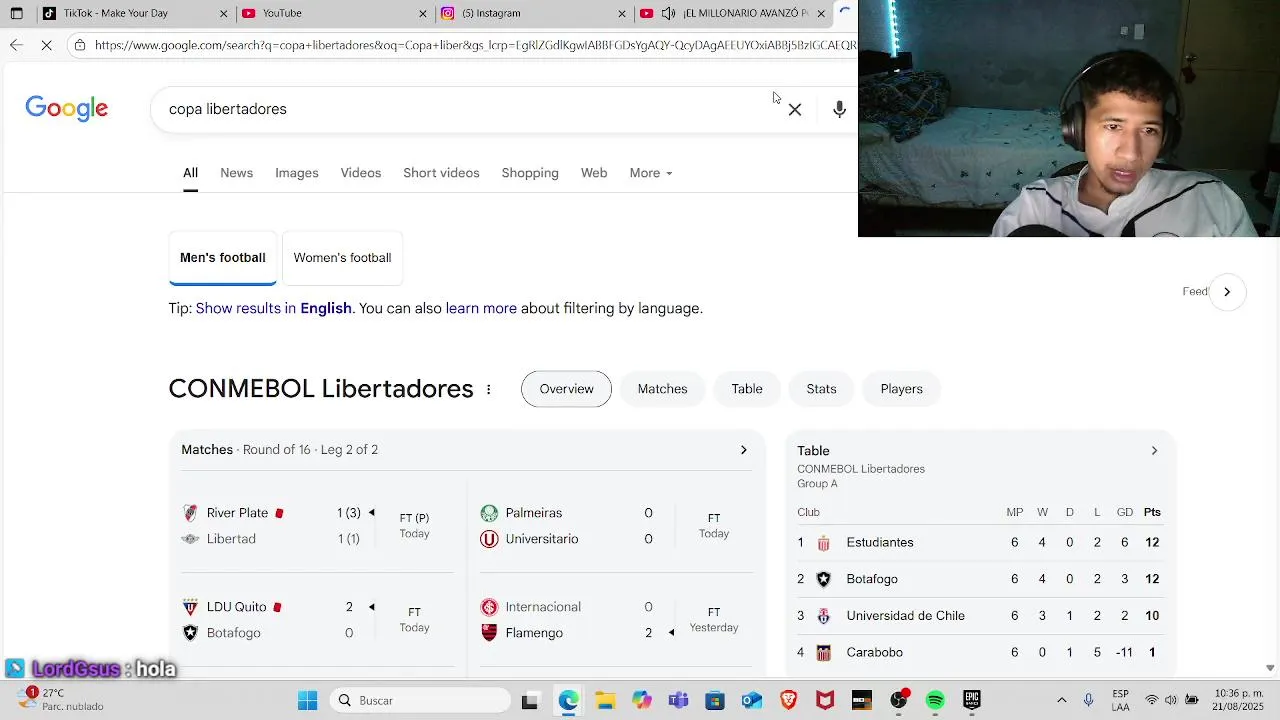The height and width of the screenshot is (720, 1280).
Task: Launch Copilot from the taskbar
Action: (x=642, y=700)
